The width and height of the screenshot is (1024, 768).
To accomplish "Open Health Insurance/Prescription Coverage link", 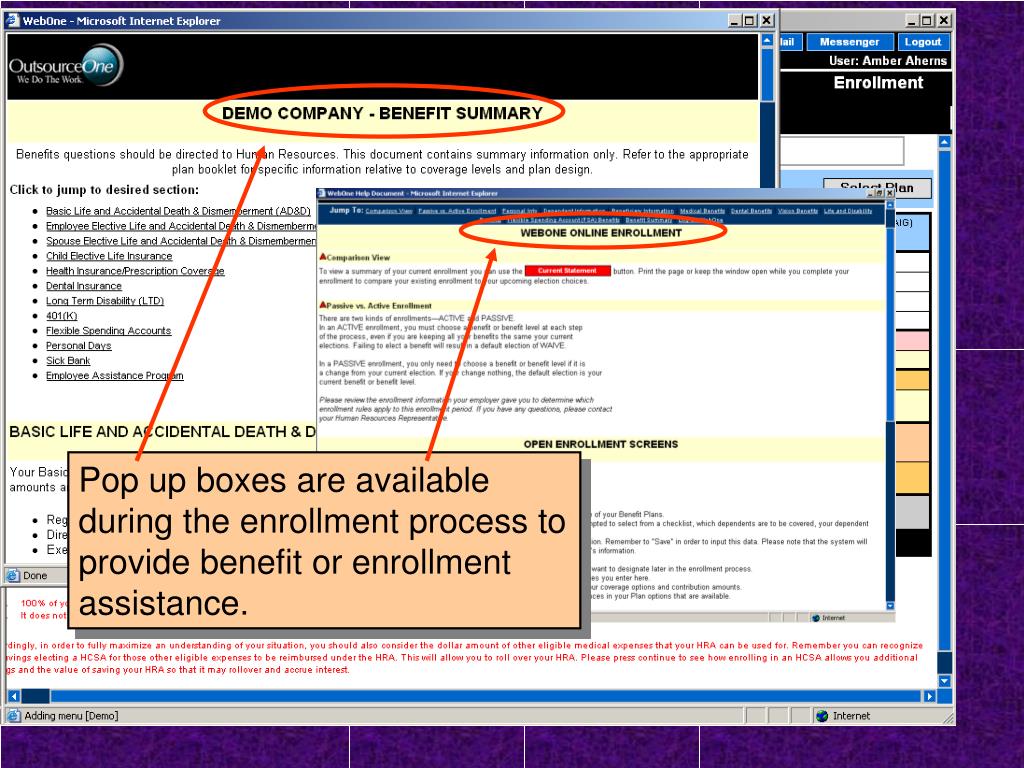I will (x=135, y=271).
